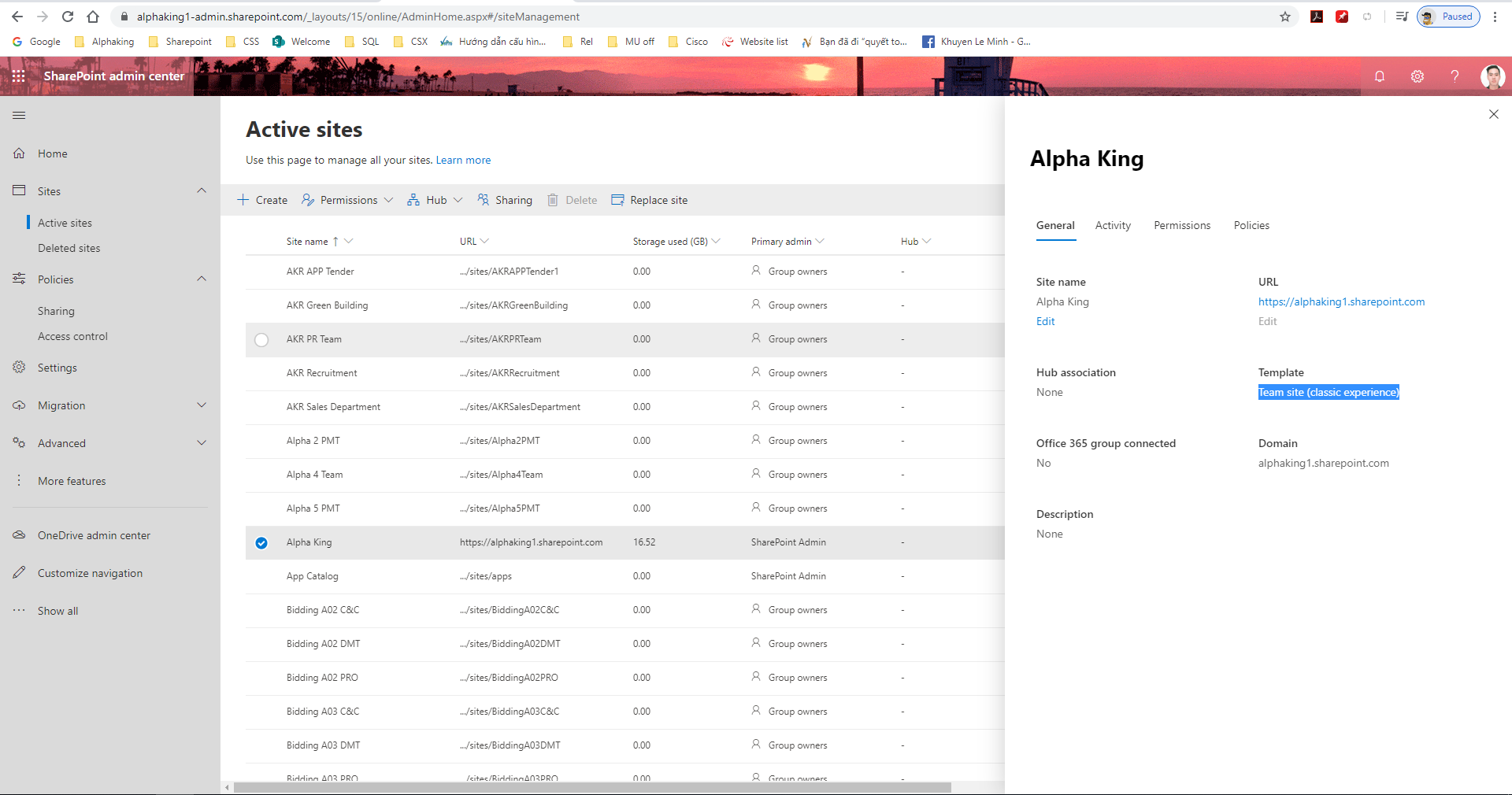The height and width of the screenshot is (795, 1512).
Task: Open Deleted sites in sidebar
Action: (69, 249)
